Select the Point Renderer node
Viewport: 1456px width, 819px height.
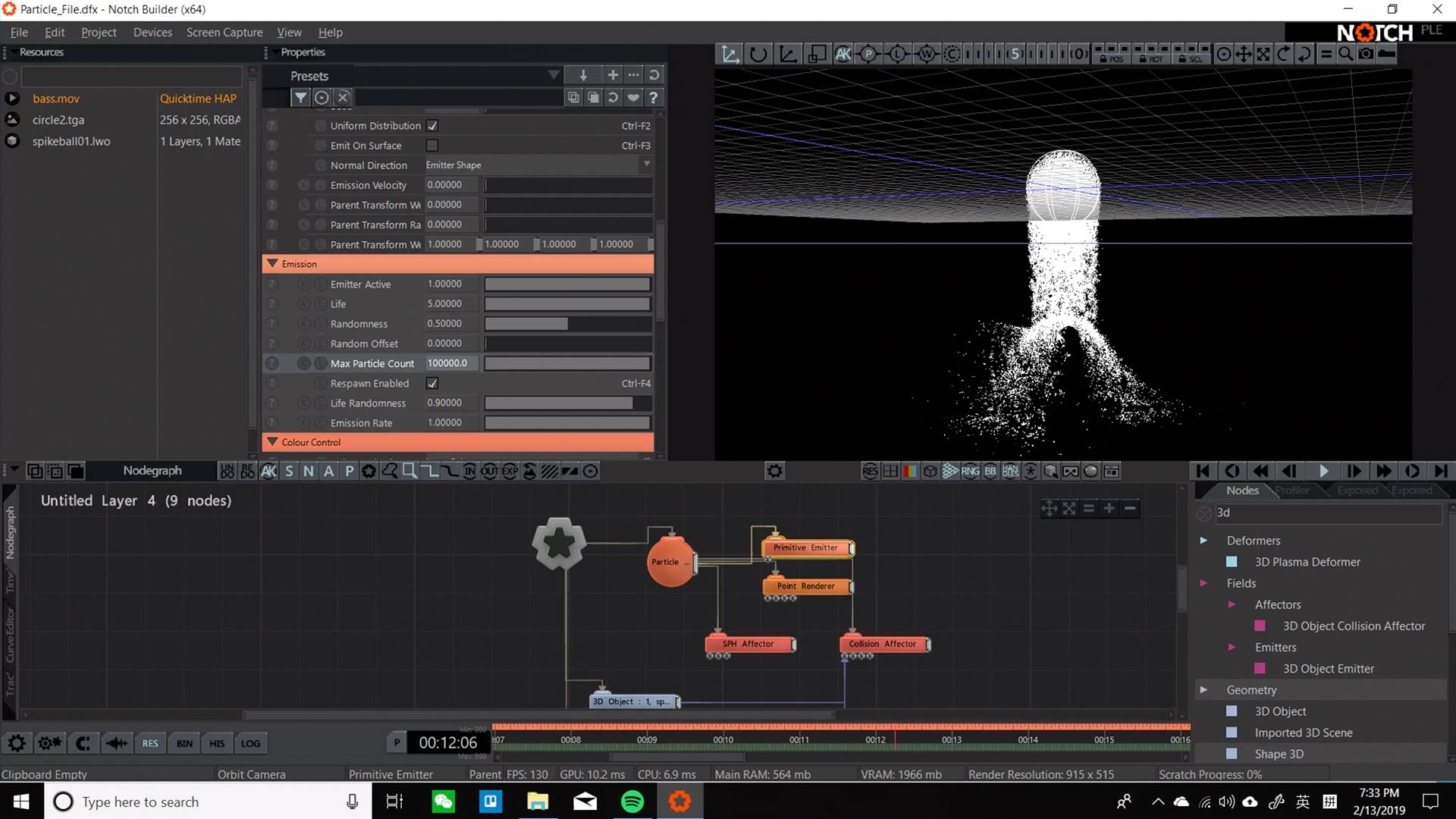pyautogui.click(x=808, y=586)
